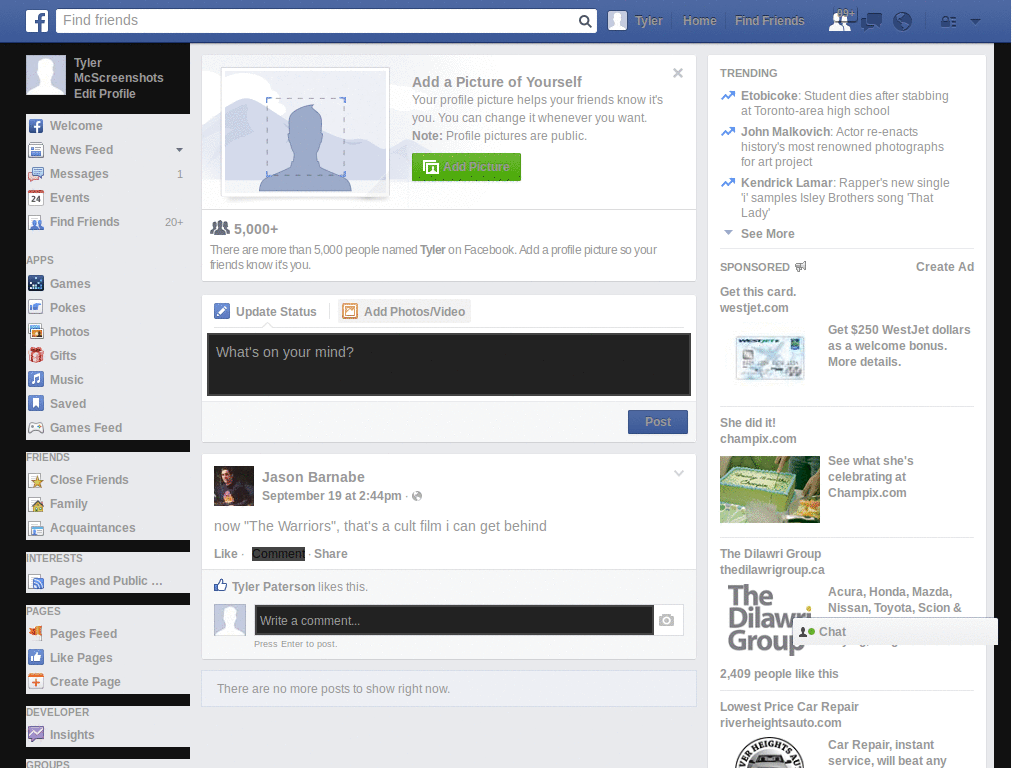Click Home in the top navigation
This screenshot has width=1024, height=768.
(x=699, y=21)
